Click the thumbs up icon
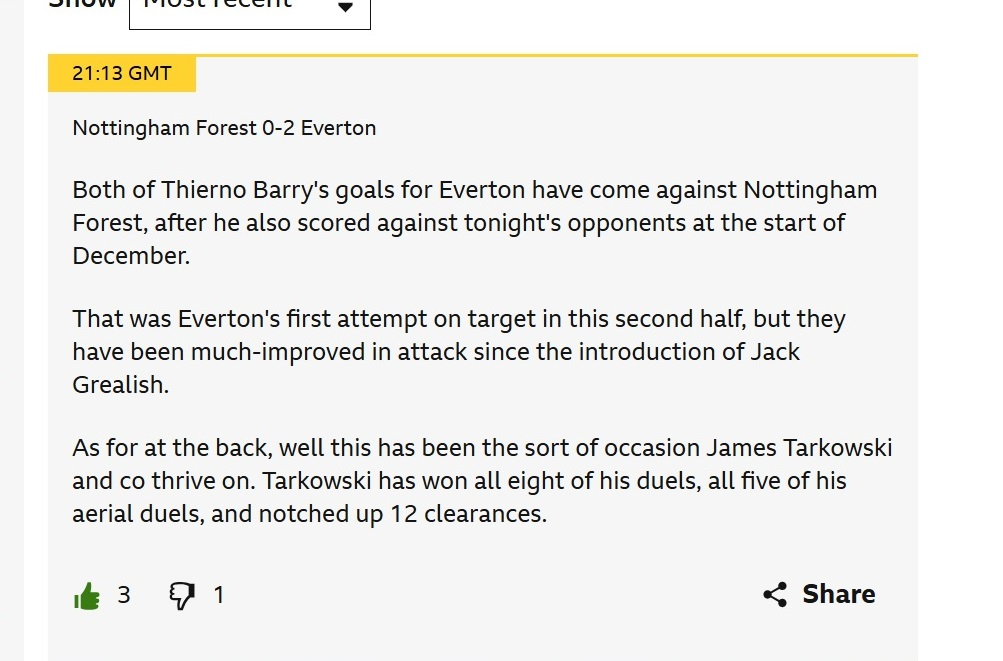1003x661 pixels. point(87,596)
